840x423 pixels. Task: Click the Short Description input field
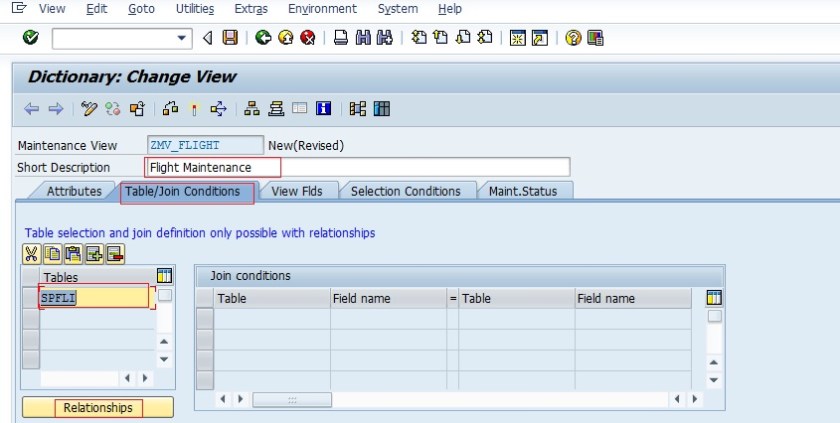click(358, 167)
